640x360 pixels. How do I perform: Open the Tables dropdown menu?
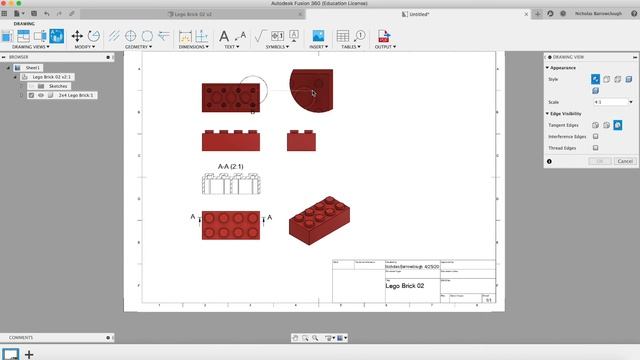[x=351, y=47]
